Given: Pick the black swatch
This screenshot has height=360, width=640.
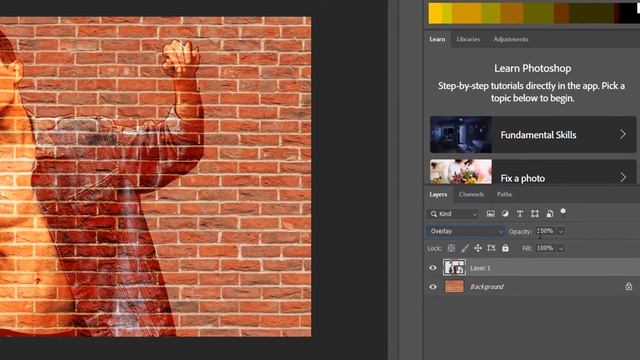Looking at the screenshot, I should [x=629, y=13].
